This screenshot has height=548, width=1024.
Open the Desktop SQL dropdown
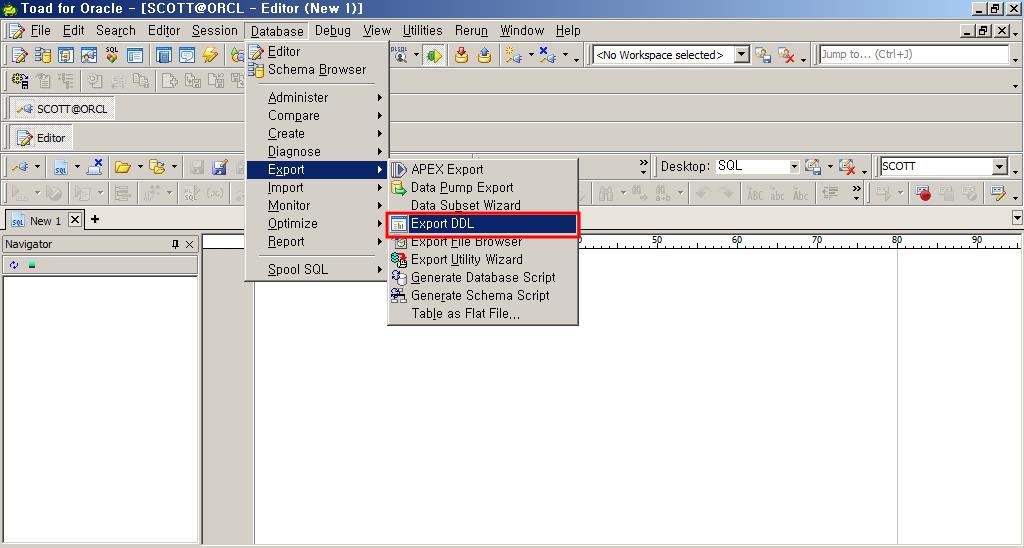(794, 167)
